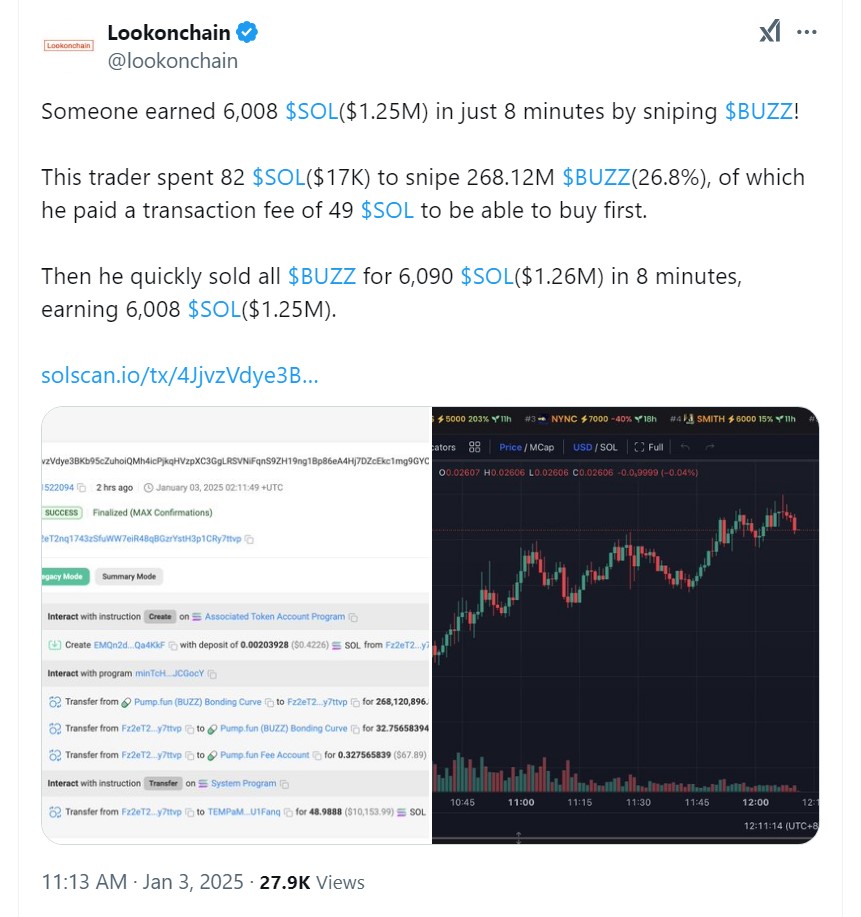The image size is (861, 917).
Task: Switch chart denomination to SOL
Action: 608,447
